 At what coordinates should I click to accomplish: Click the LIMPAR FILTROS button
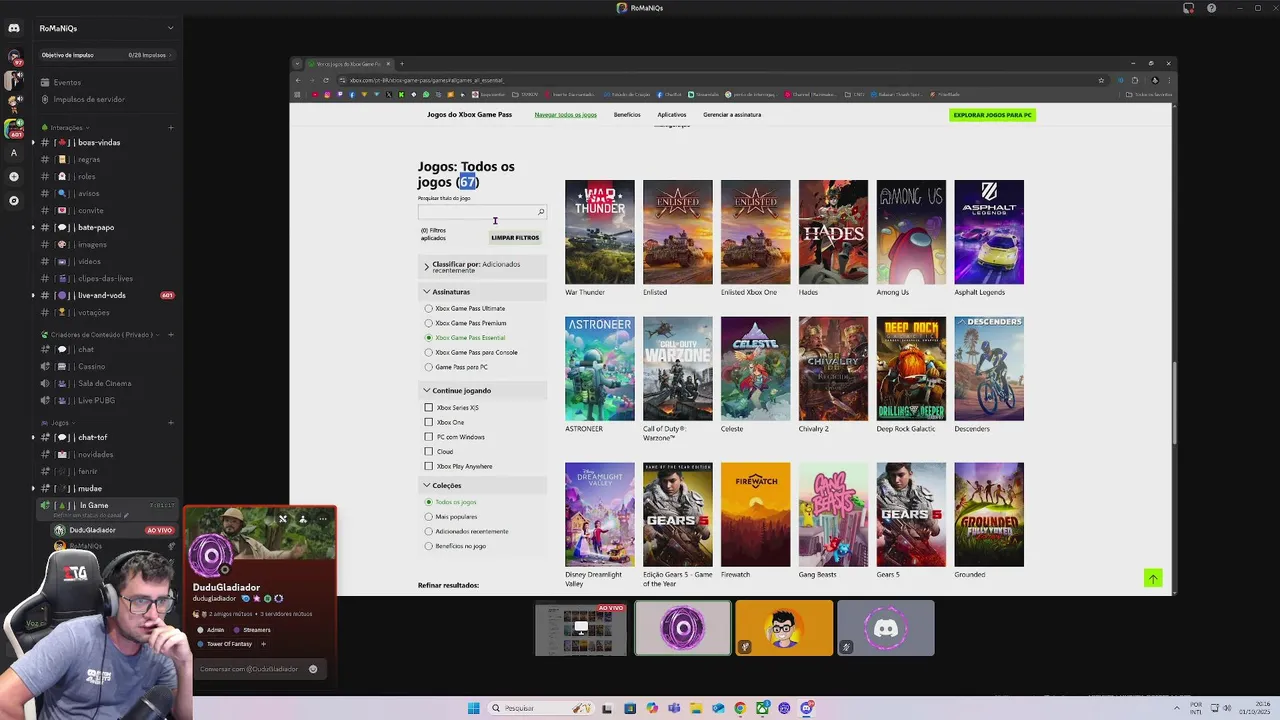515,238
